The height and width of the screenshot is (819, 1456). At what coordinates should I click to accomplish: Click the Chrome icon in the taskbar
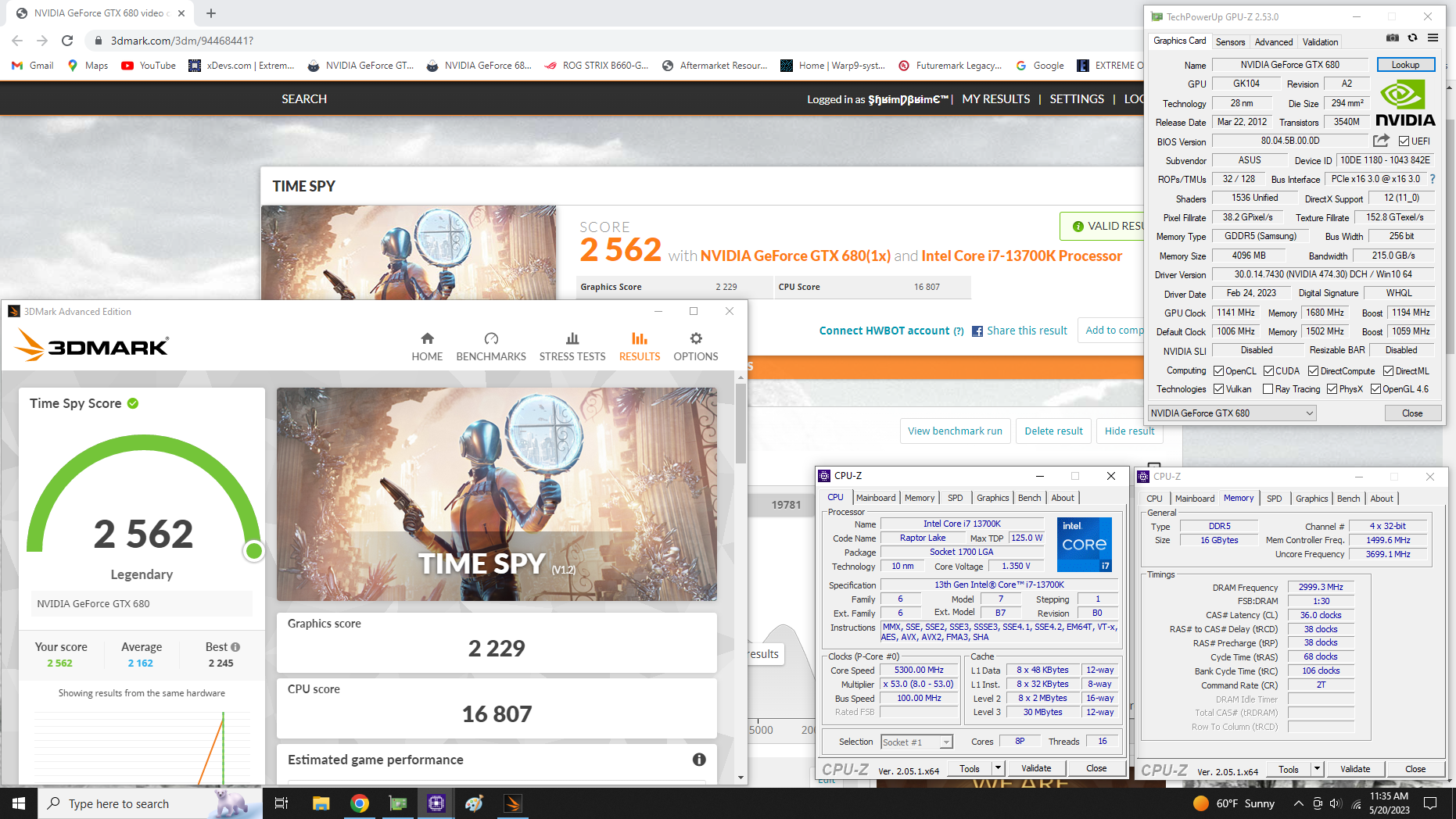pyautogui.click(x=360, y=803)
